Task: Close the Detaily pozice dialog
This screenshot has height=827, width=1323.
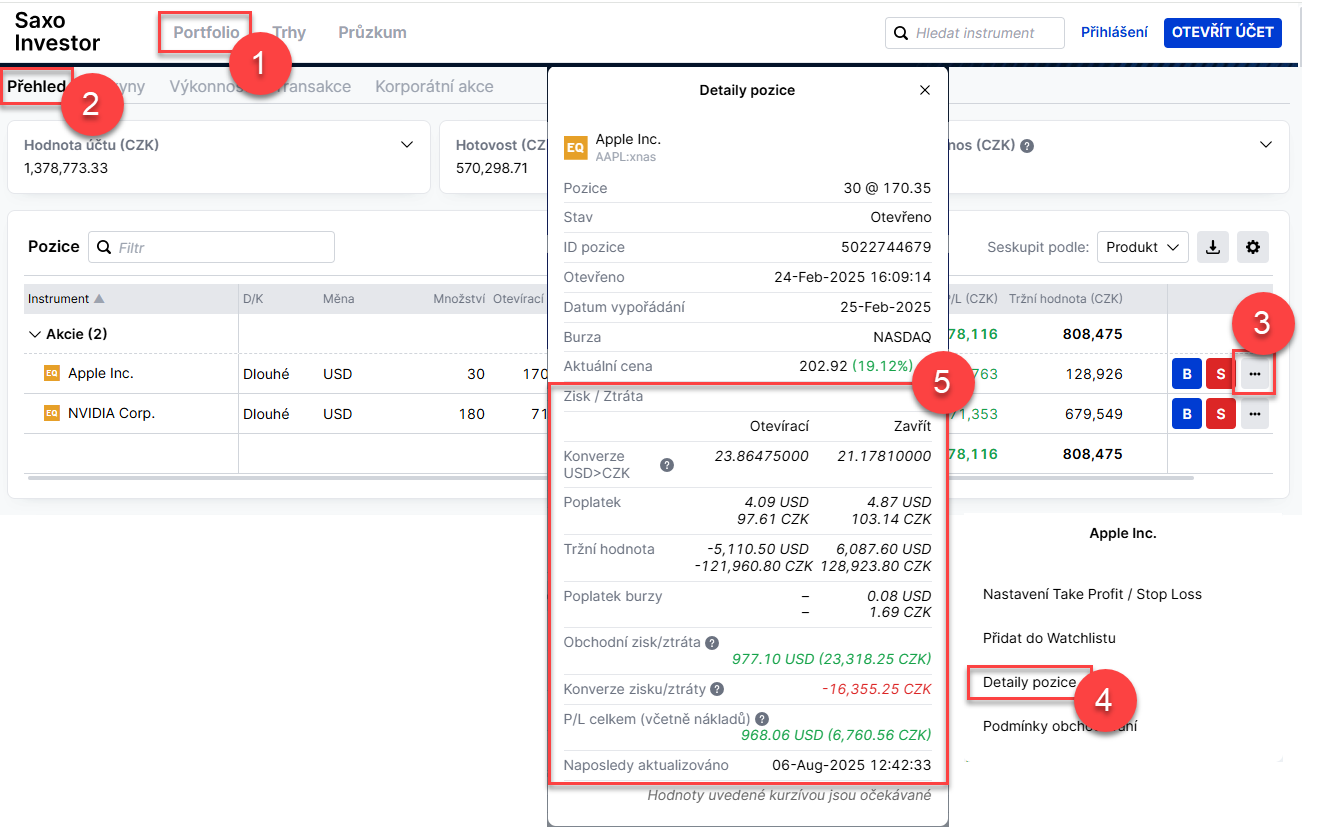Action: click(x=924, y=90)
